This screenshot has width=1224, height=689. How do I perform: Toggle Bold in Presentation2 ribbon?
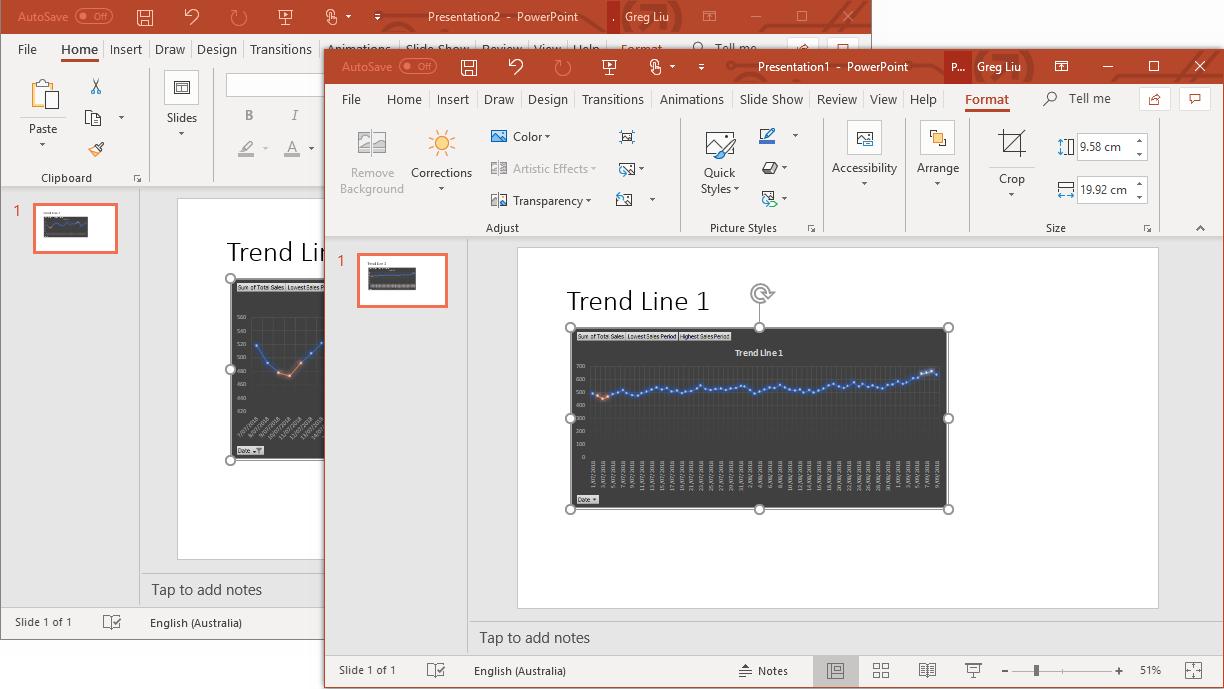[249, 116]
